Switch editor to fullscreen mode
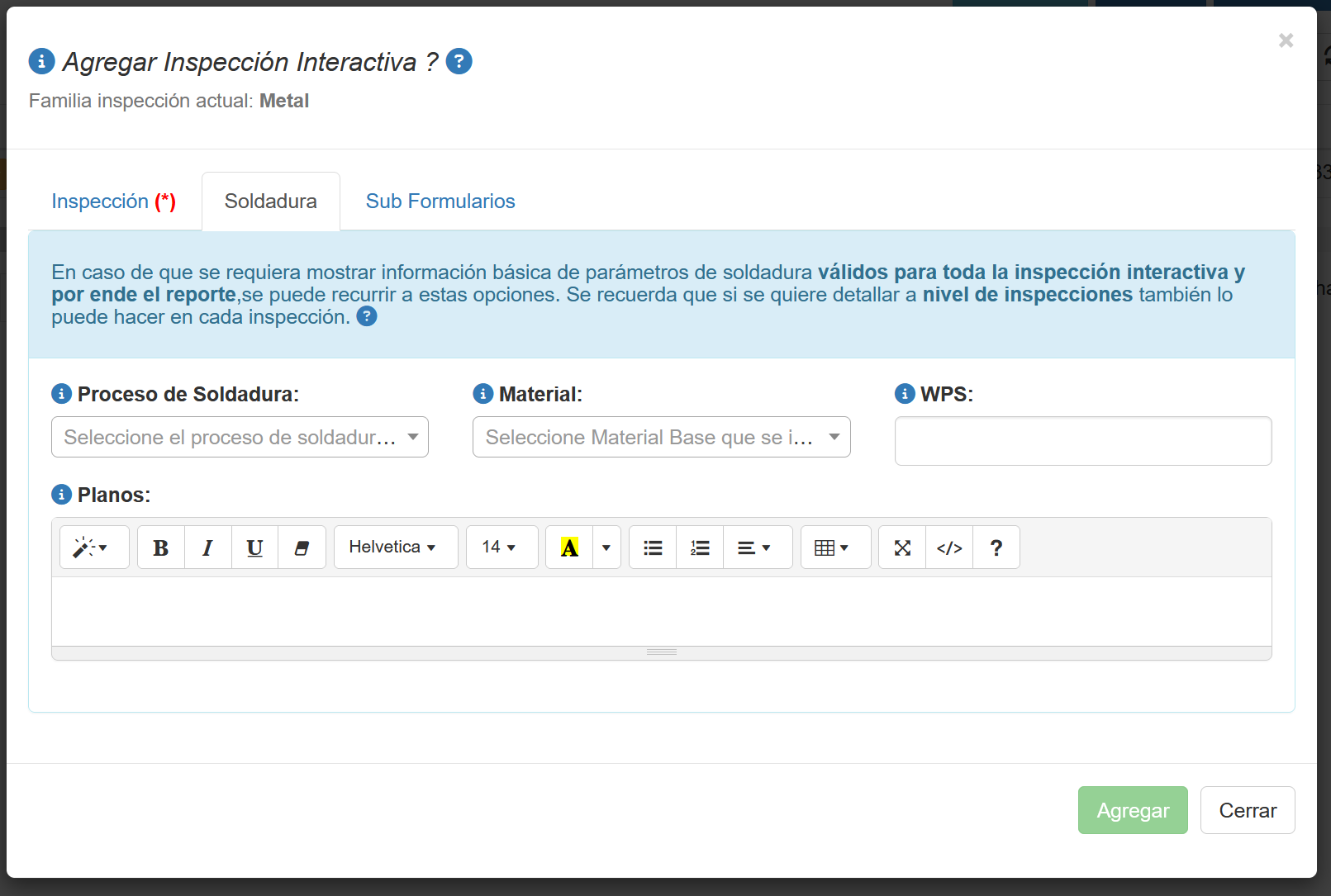The width and height of the screenshot is (1331, 896). click(902, 548)
